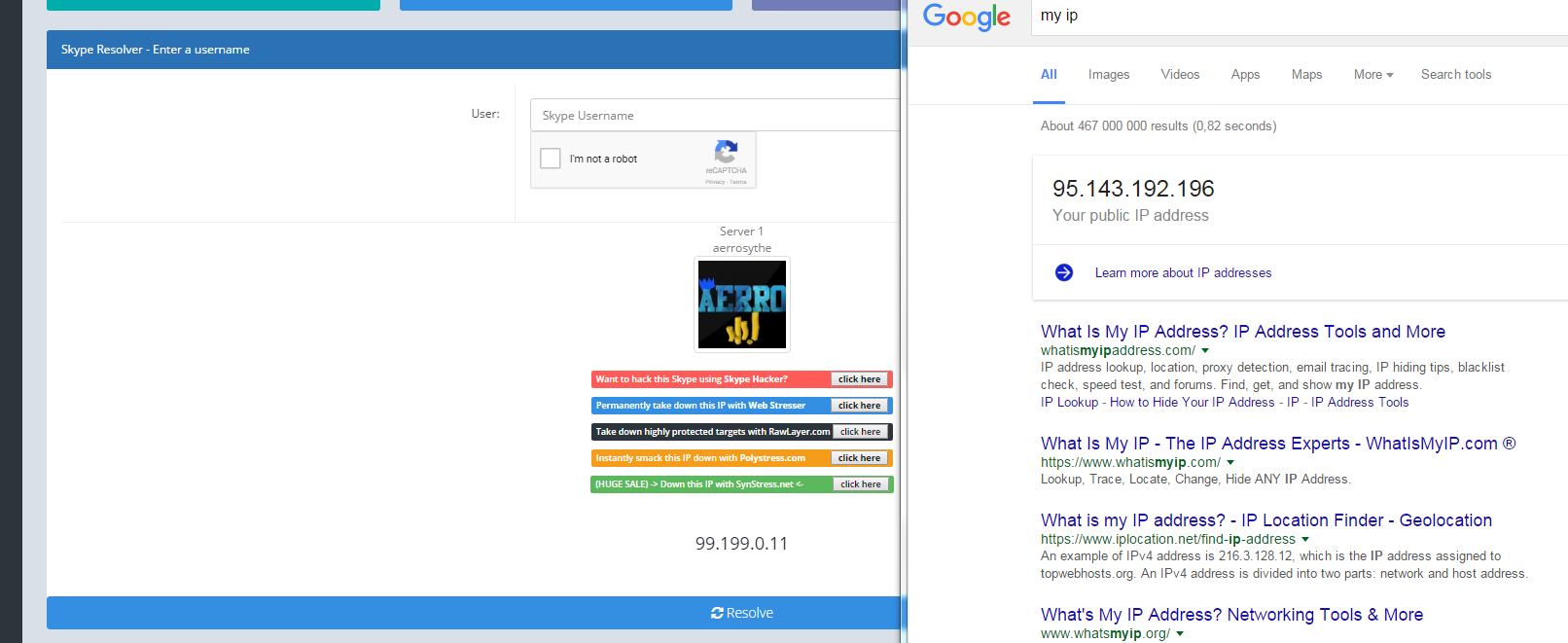Click here on the RawLayer.com banner
The height and width of the screenshot is (643, 1568).
point(861,432)
